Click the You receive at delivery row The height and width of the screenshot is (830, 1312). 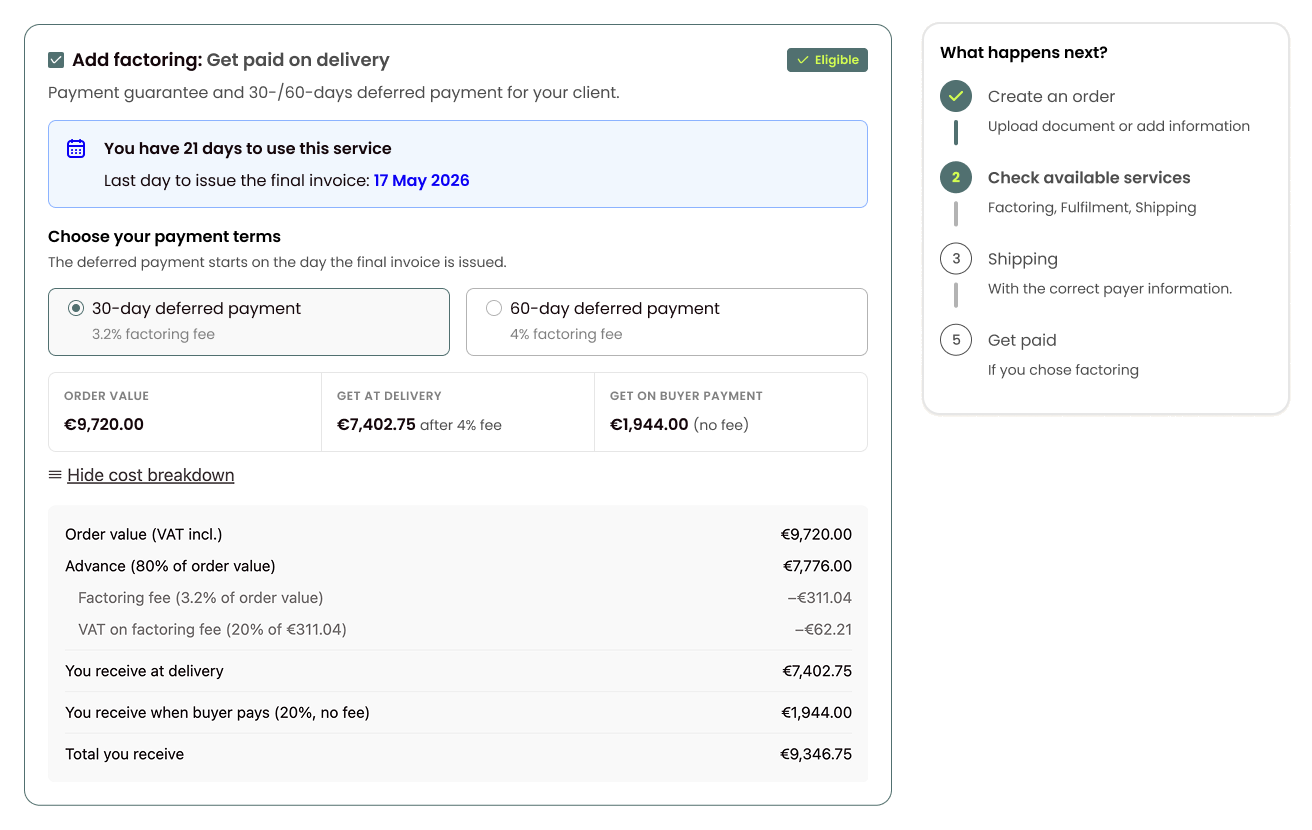pos(458,671)
